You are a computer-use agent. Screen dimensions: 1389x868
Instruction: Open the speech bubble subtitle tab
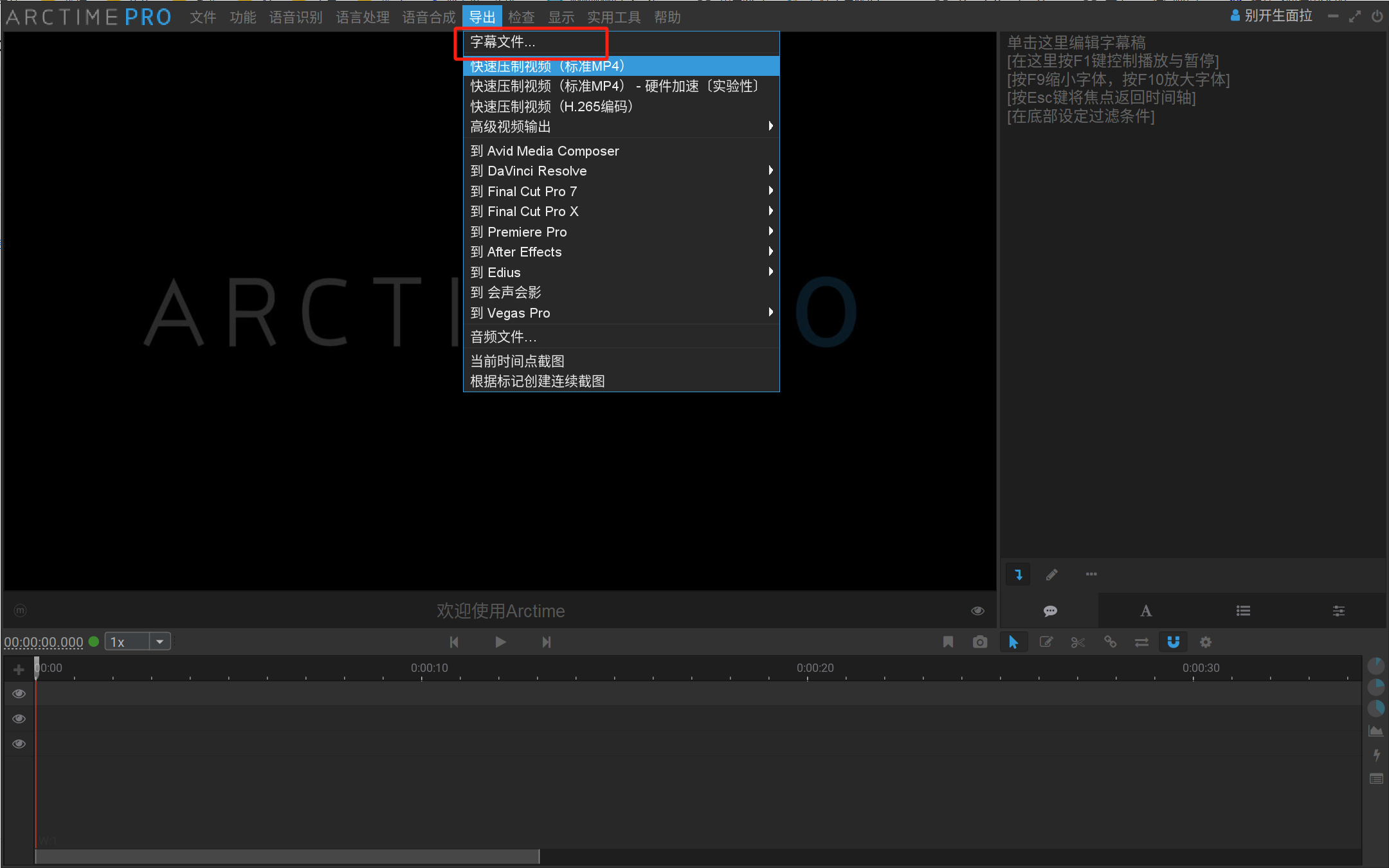click(1050, 611)
